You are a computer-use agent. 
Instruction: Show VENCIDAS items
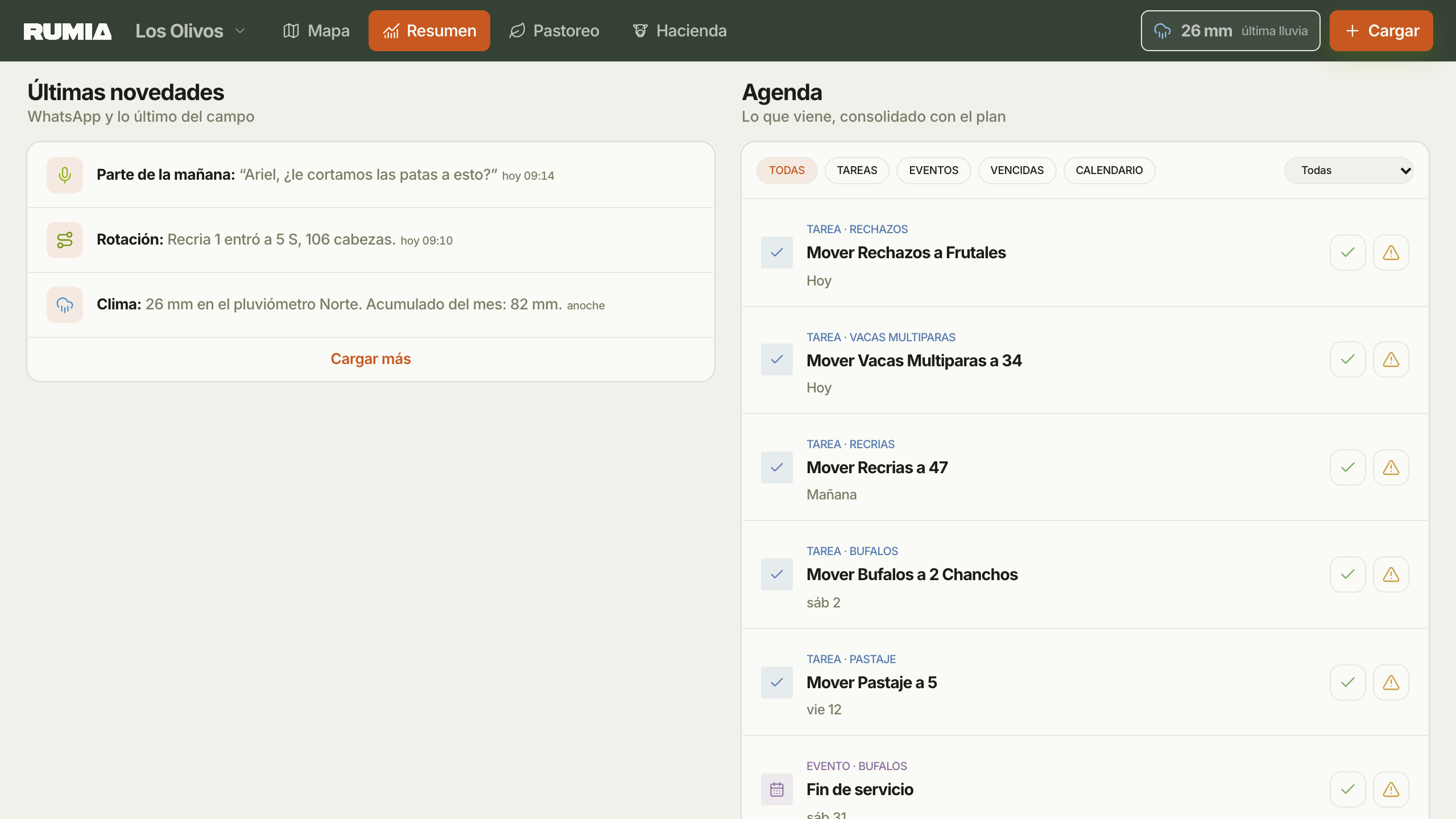1017,171
